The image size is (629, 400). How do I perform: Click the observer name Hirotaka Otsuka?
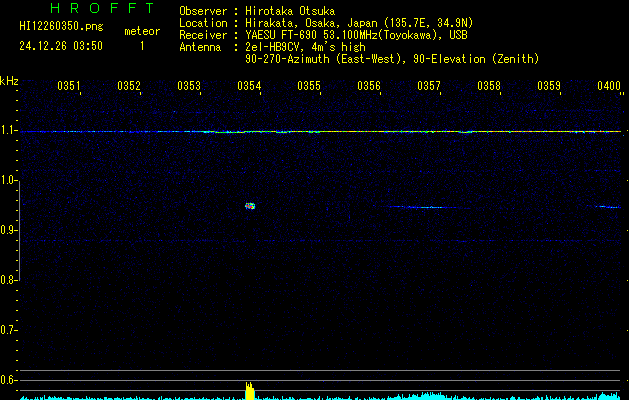tap(290, 11)
